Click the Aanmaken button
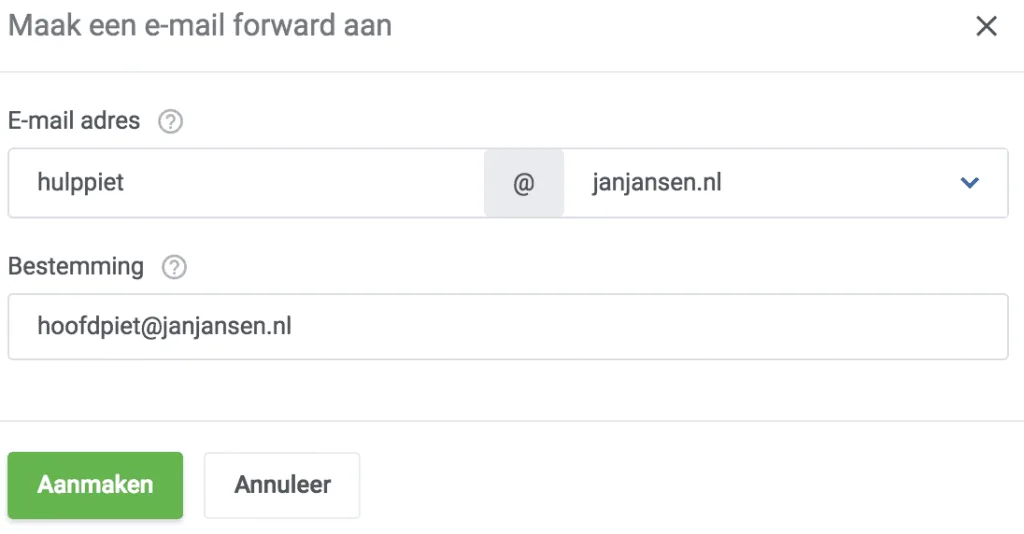 tap(95, 485)
